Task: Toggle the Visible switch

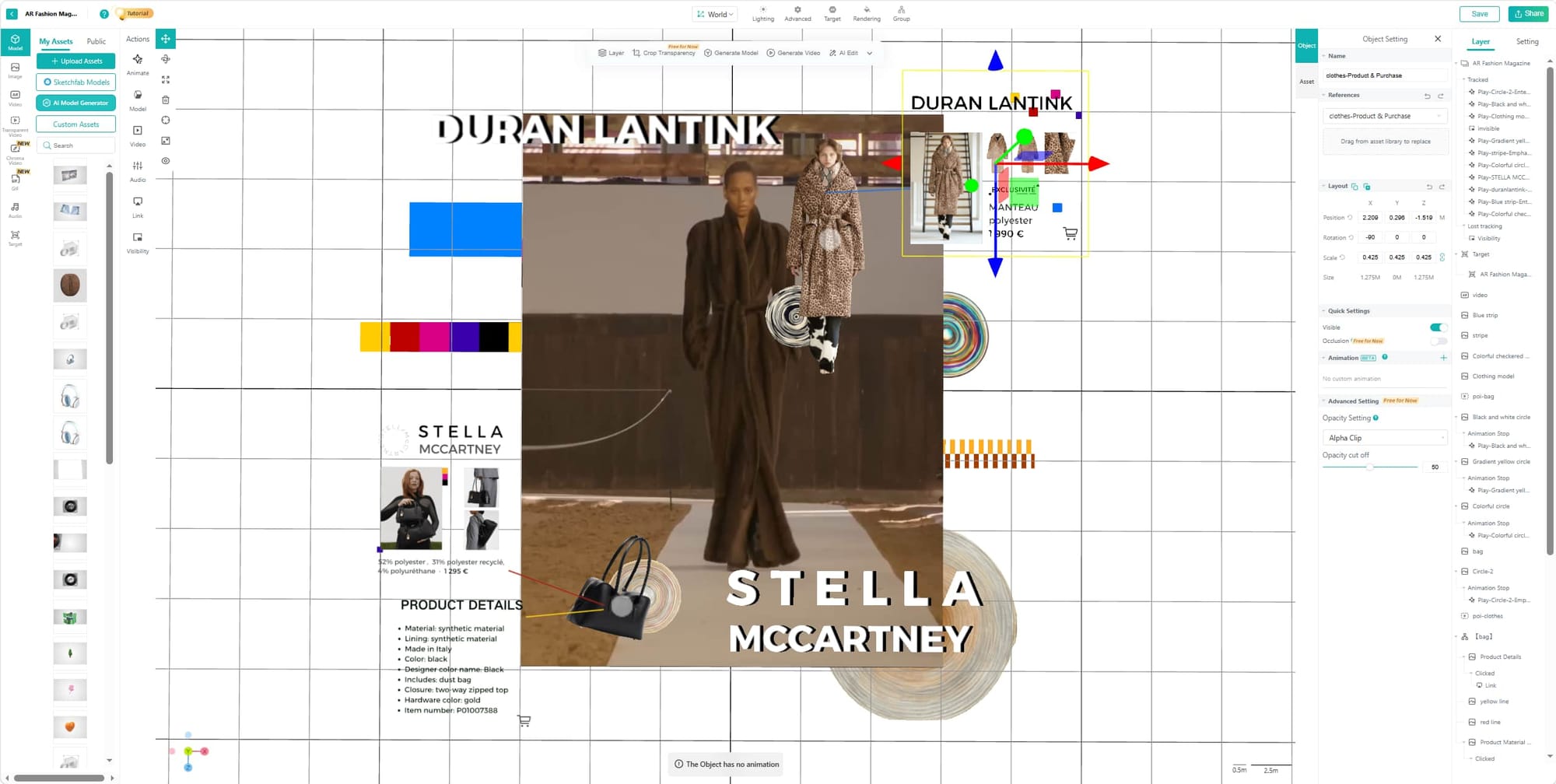Action: point(1438,327)
